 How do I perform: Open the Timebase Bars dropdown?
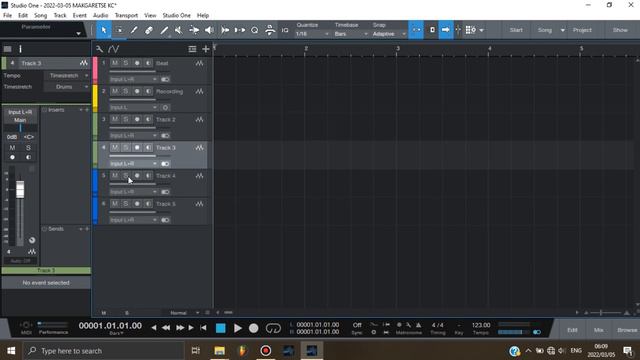[x=351, y=34]
